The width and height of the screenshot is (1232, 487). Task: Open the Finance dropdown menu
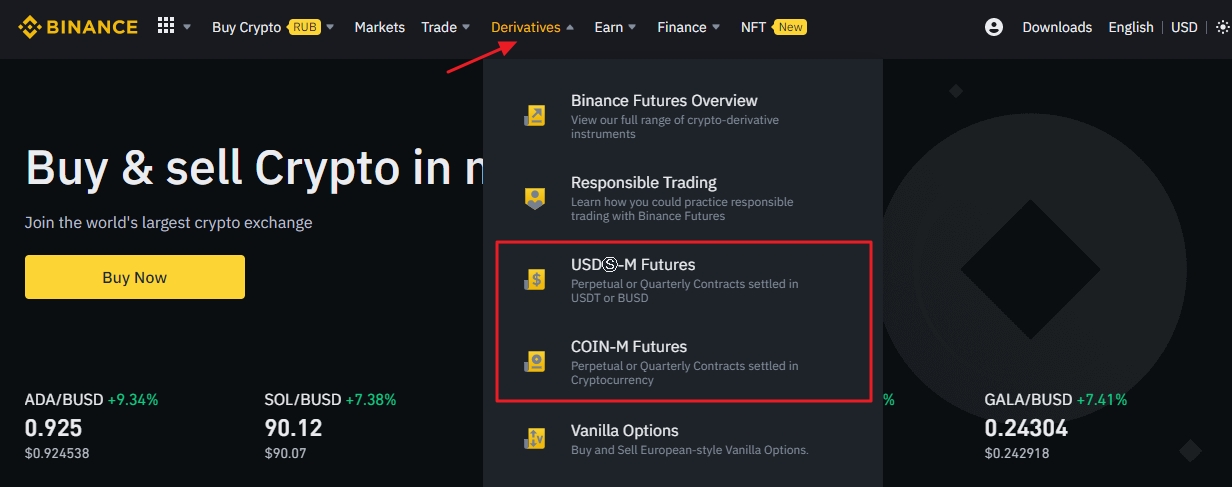[688, 27]
